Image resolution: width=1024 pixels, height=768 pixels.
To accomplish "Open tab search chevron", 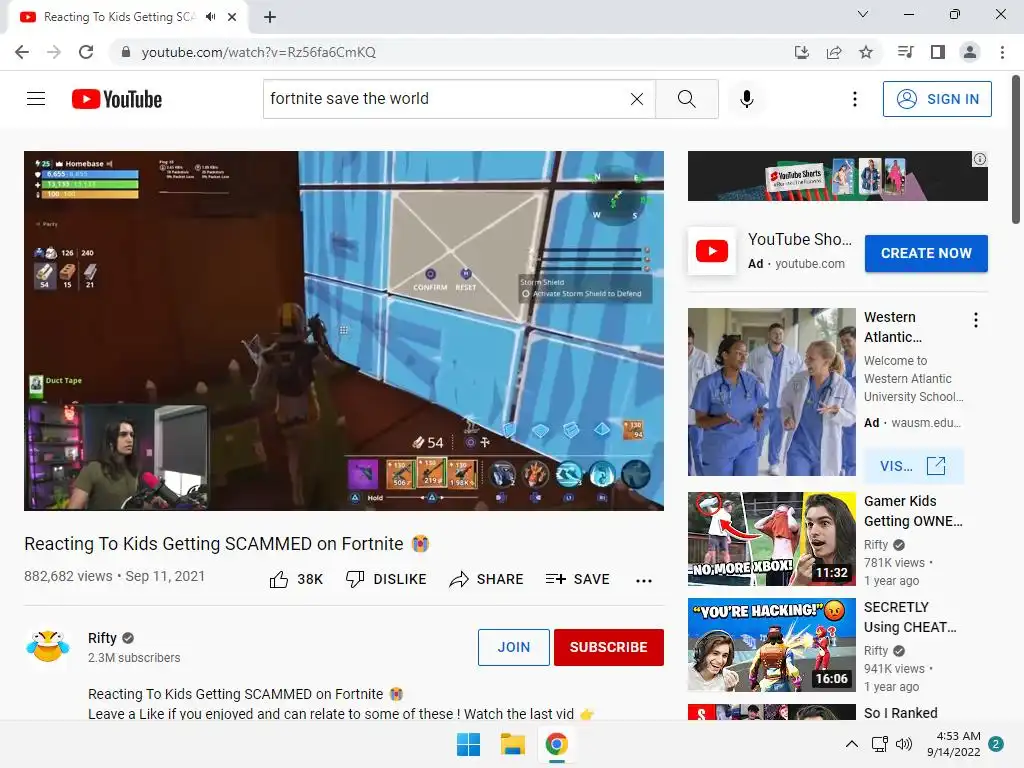I will pyautogui.click(x=863, y=14).
